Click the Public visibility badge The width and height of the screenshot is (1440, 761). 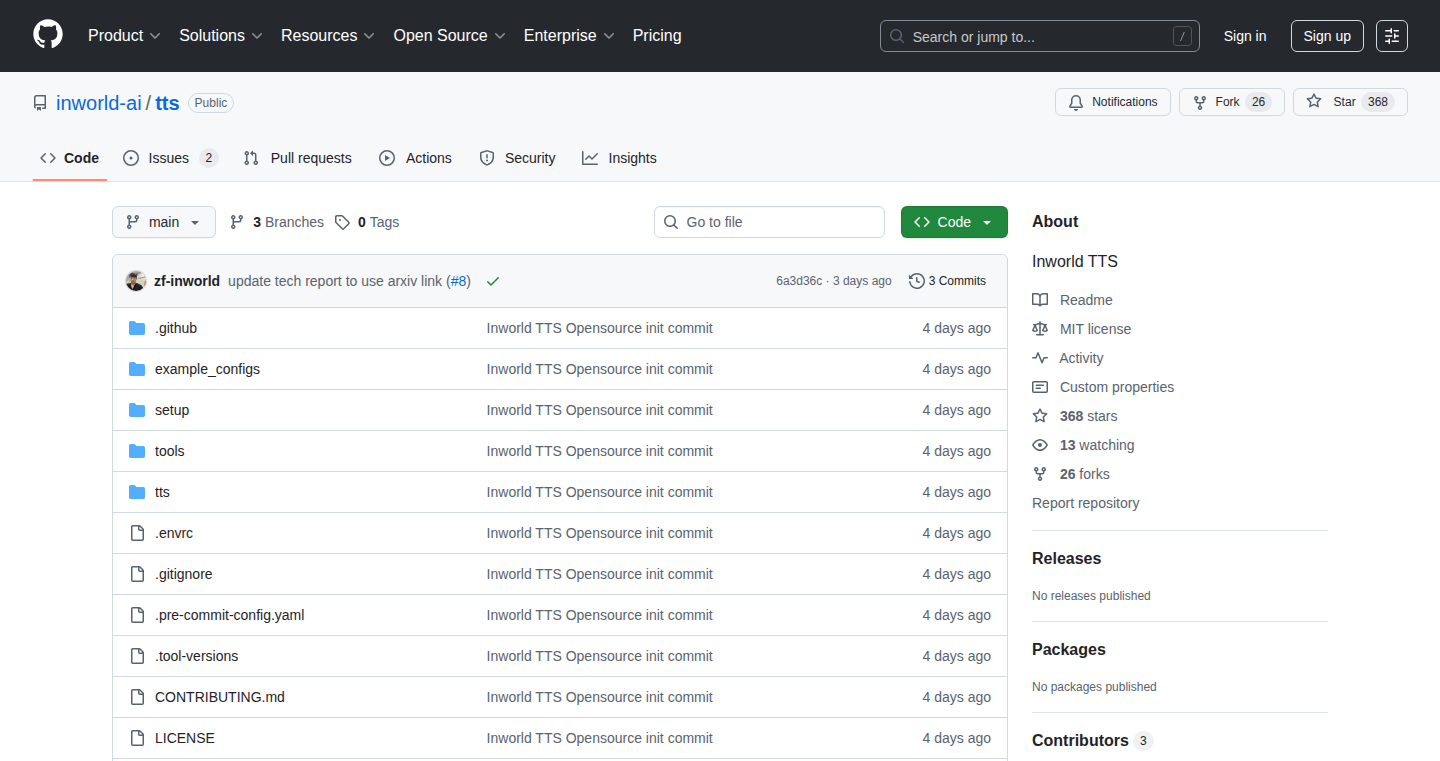pyautogui.click(x=211, y=103)
